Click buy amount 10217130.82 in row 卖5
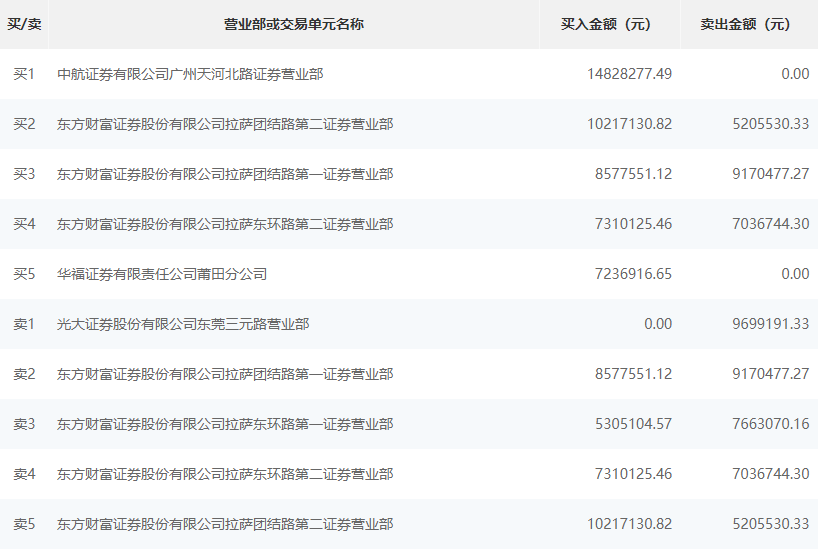820x550 pixels. (629, 524)
